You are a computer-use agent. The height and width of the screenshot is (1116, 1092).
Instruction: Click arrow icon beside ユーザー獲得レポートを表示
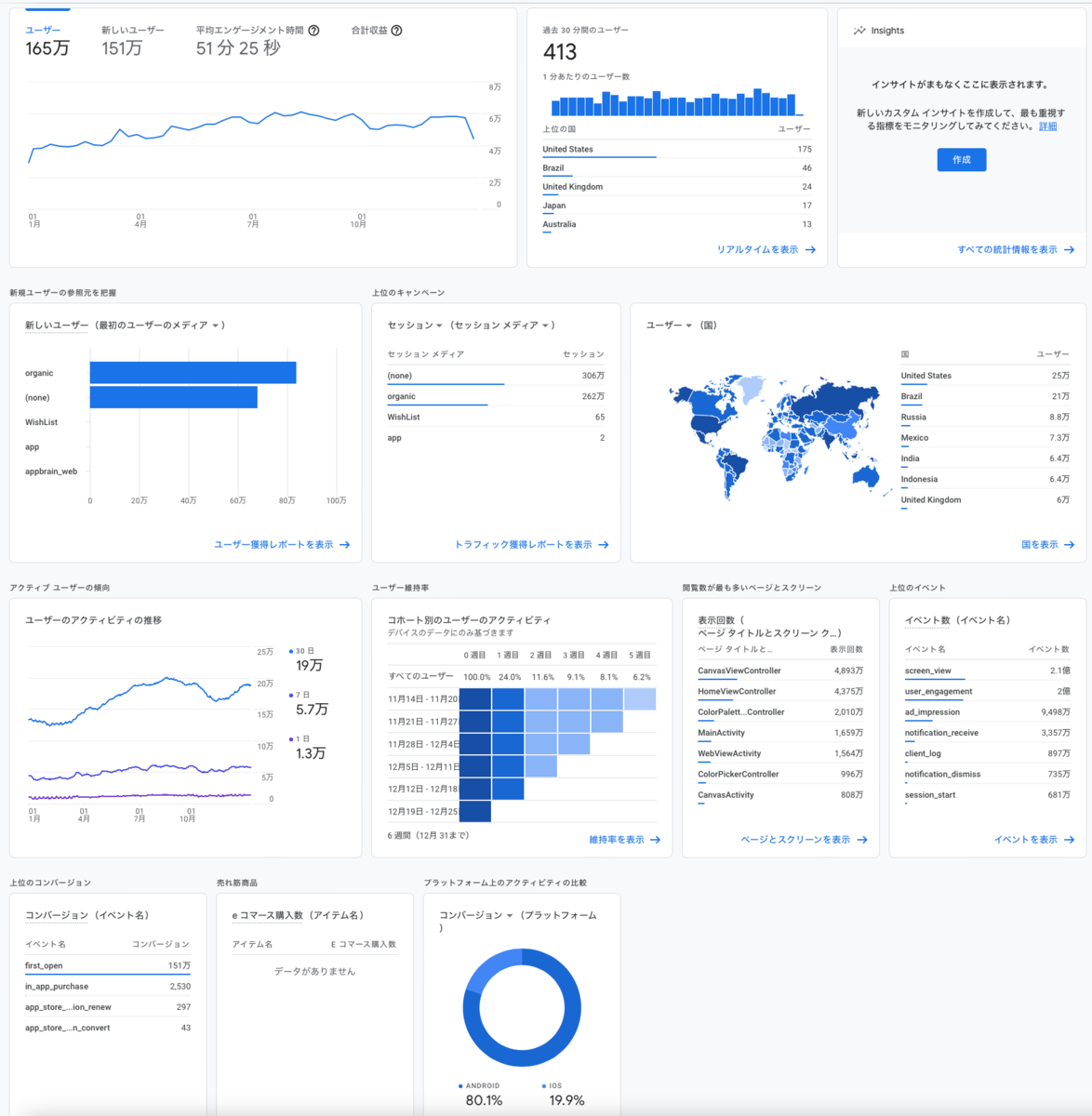(345, 545)
